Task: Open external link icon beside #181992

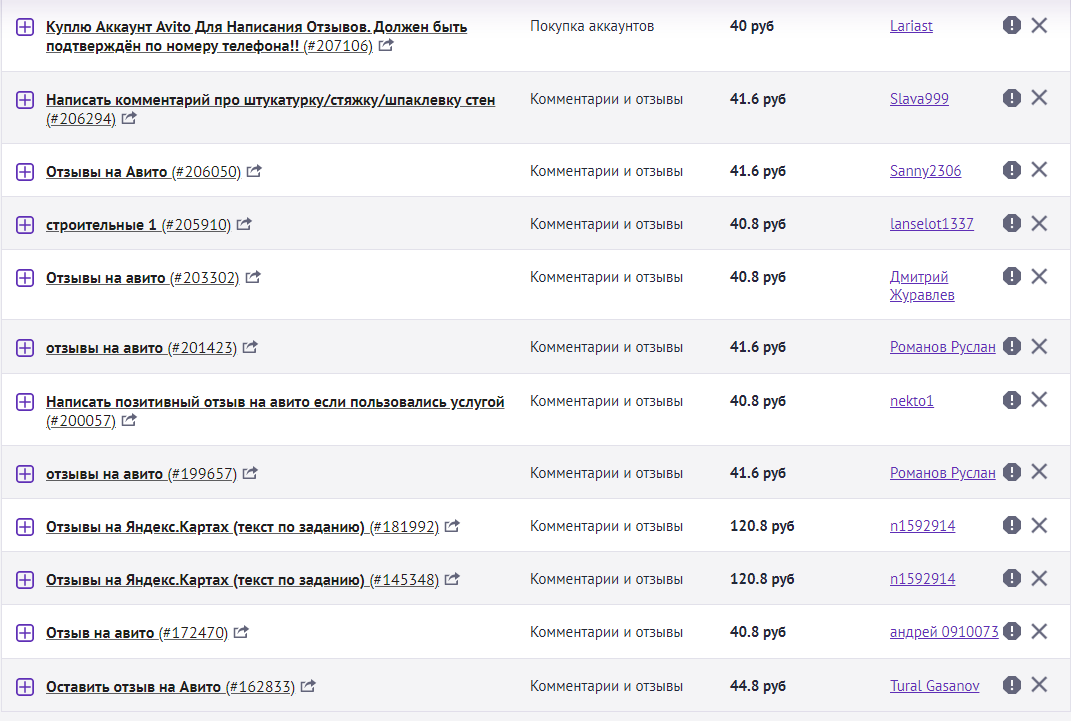Action: coord(452,526)
